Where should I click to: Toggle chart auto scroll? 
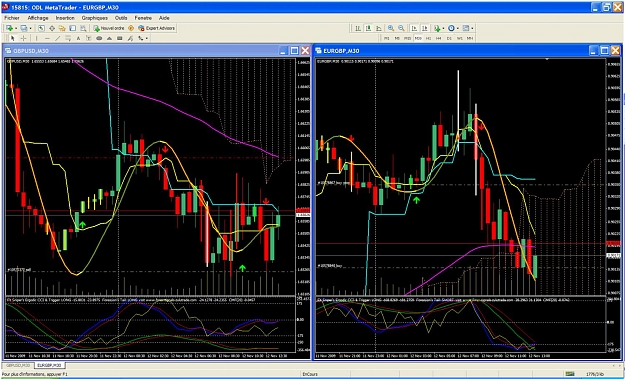415,28
